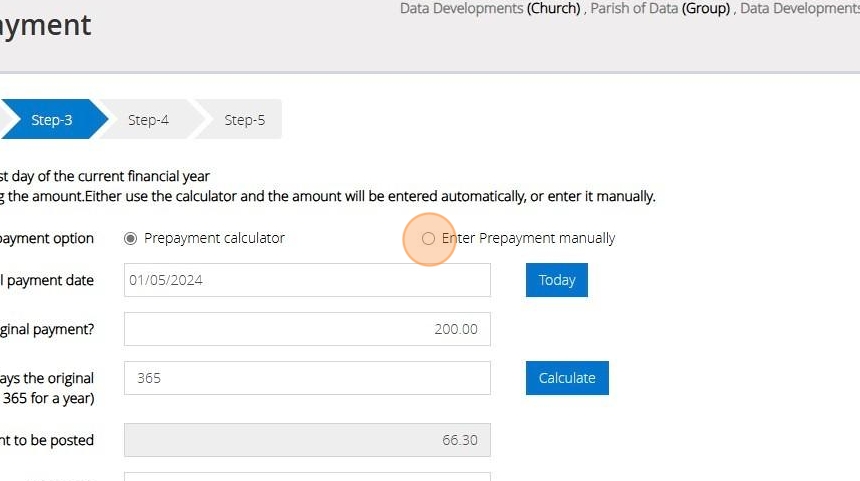
Task: Choose Enter Prepayment manually option
Action: pos(428,238)
